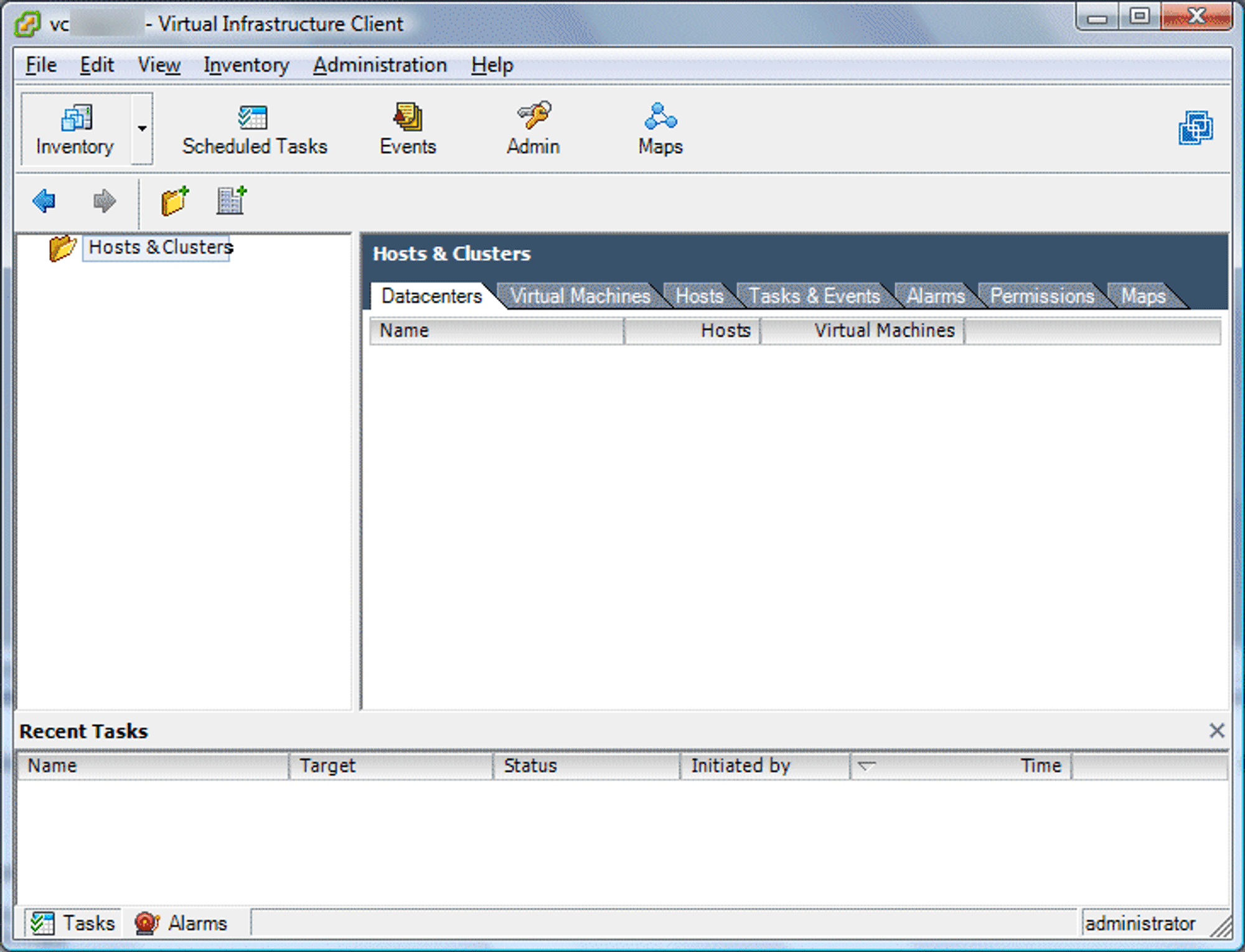Screen dimensions: 1245x952
Task: Open the Events view
Action: point(408,131)
